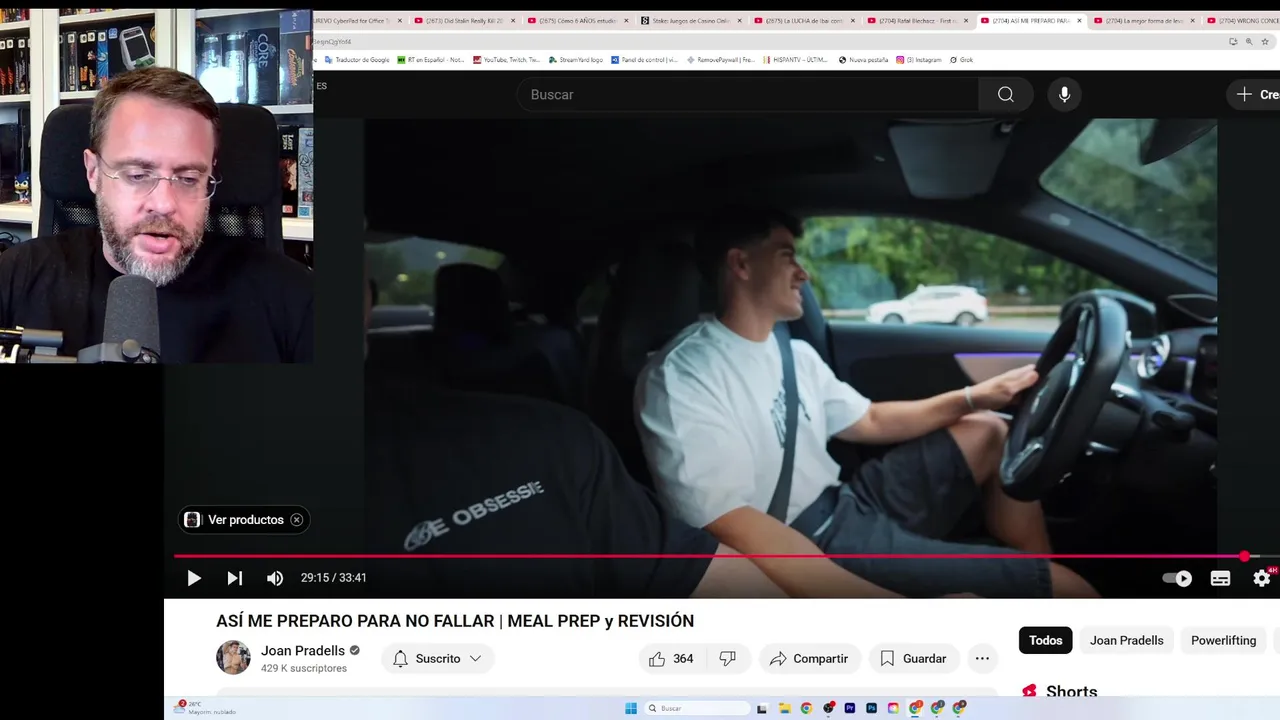Skip to next video
This screenshot has width=1280, height=720.
[x=234, y=578]
